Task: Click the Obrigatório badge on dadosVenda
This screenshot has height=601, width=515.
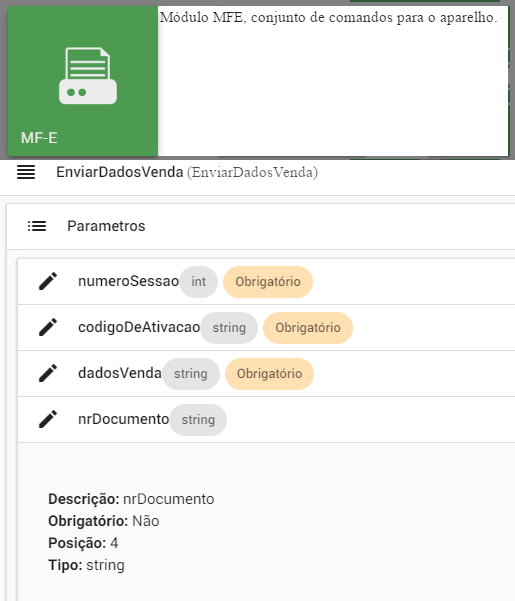Action: (x=269, y=374)
